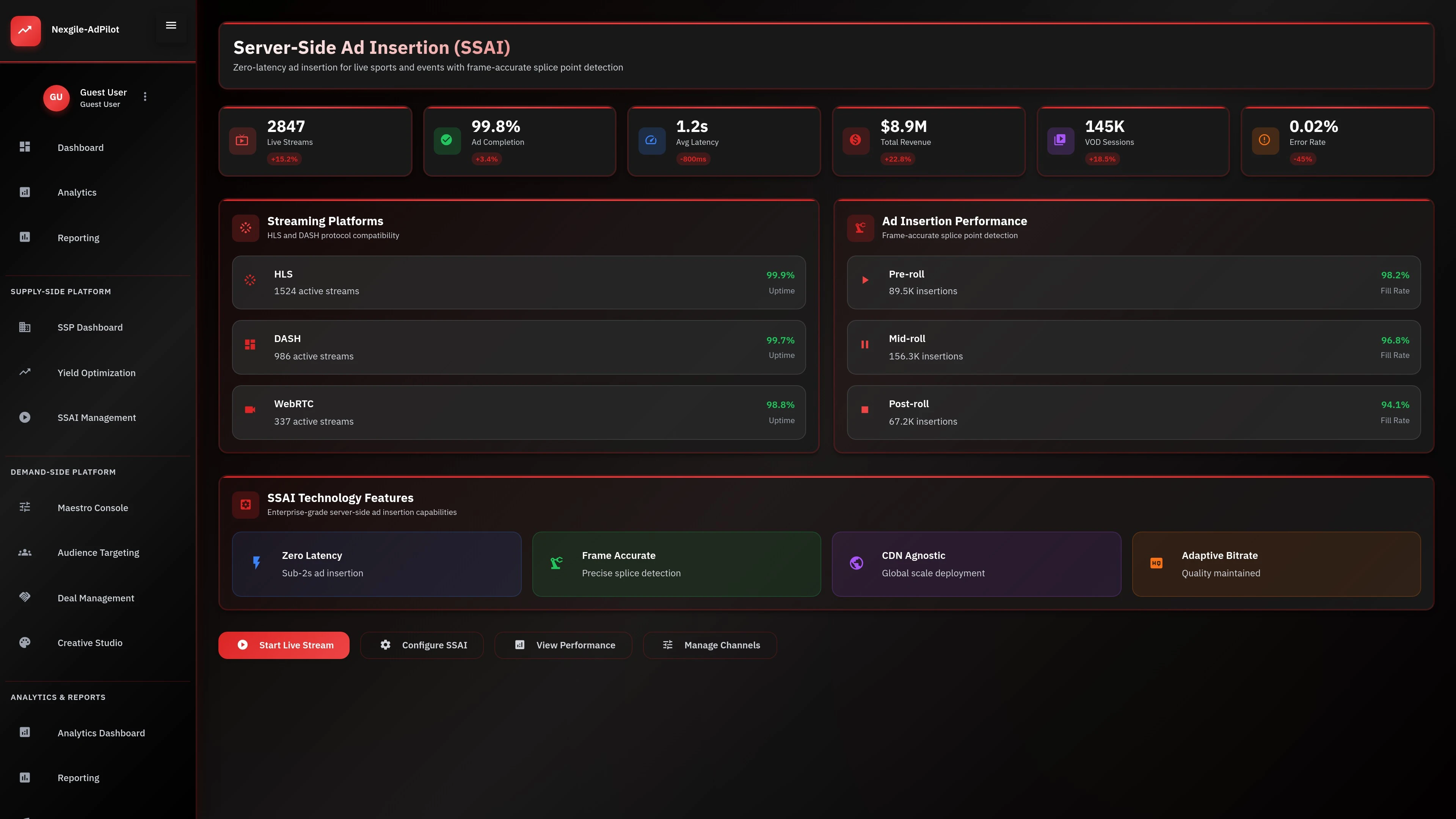Click the Start Live Stream button

(x=284, y=645)
